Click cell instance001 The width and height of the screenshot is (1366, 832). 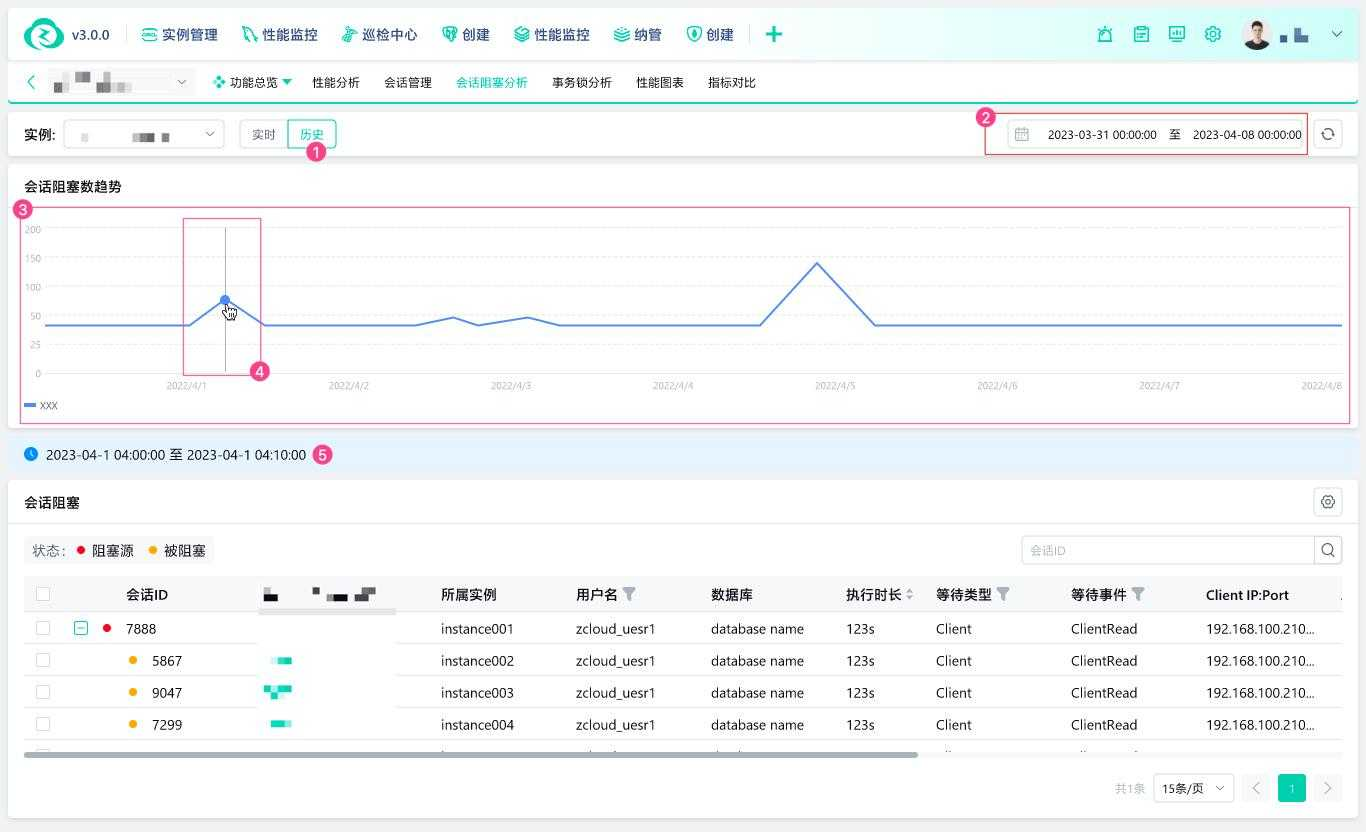coord(477,629)
